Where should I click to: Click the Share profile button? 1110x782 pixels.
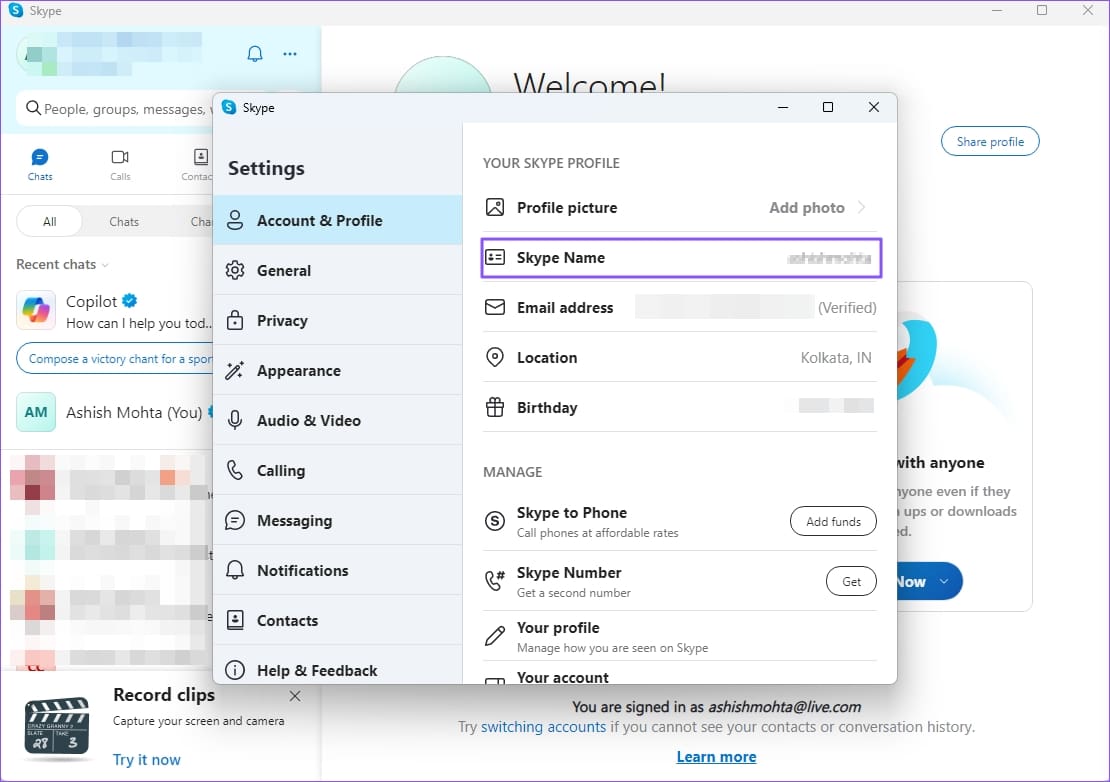coord(990,142)
